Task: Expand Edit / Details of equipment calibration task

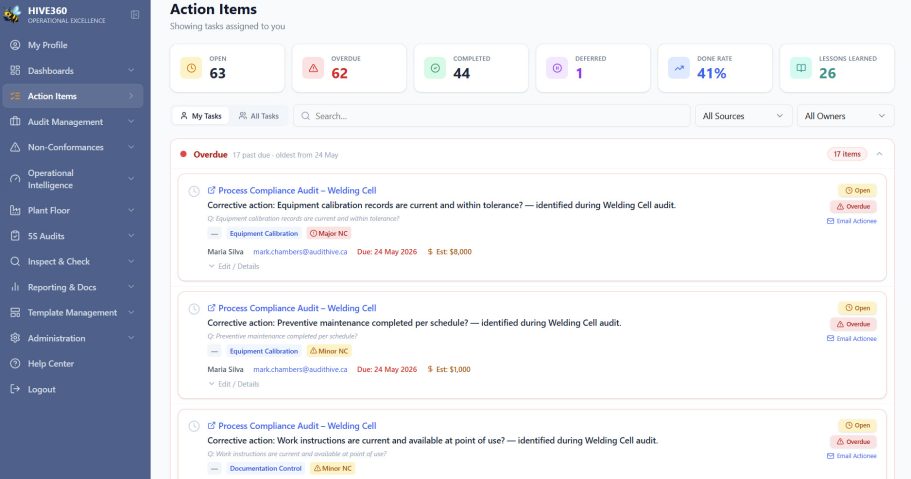Action: click(234, 266)
